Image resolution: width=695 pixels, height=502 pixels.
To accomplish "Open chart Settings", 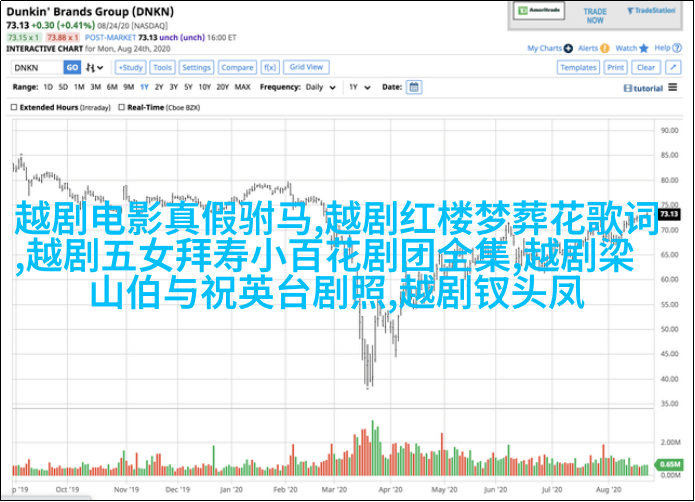I will point(196,67).
